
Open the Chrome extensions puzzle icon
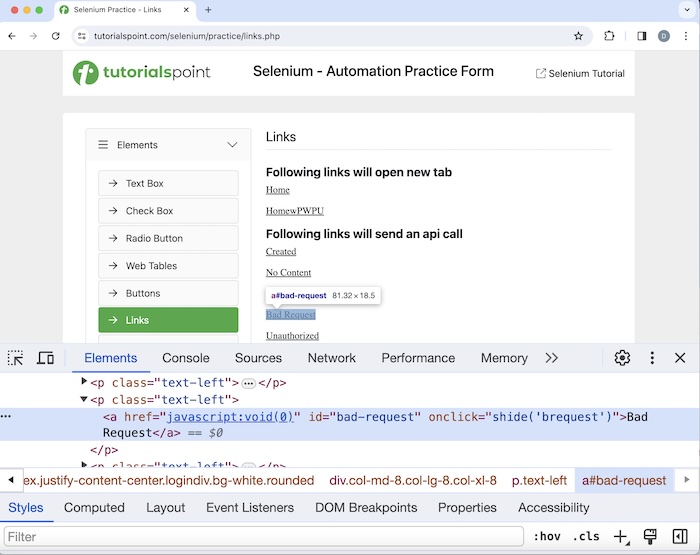(609, 36)
